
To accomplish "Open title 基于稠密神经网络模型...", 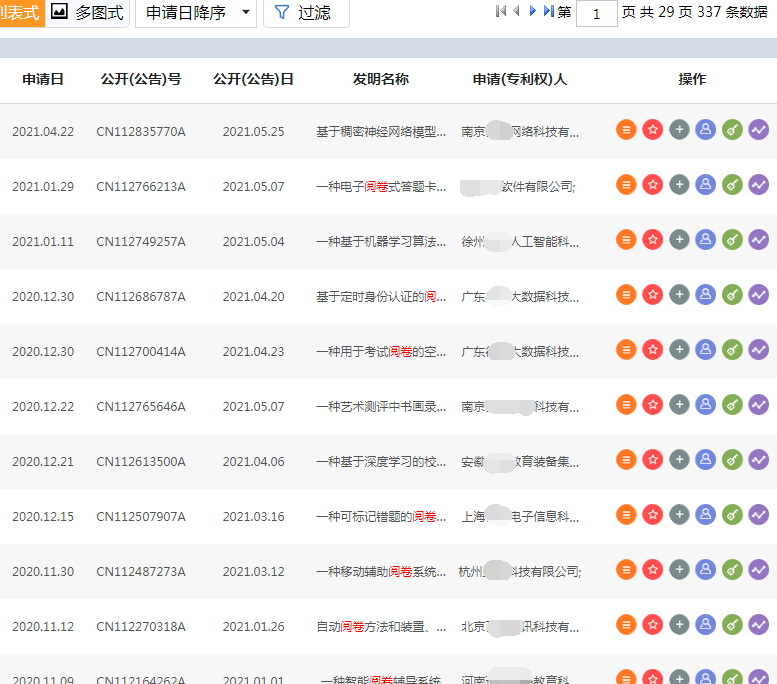I will (x=381, y=132).
